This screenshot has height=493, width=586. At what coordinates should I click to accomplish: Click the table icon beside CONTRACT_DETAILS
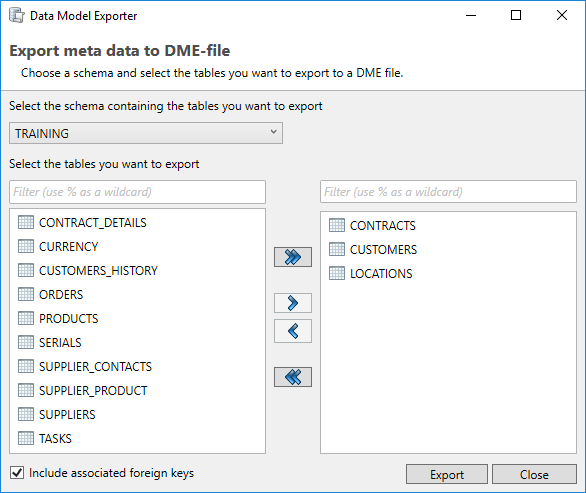pos(26,222)
